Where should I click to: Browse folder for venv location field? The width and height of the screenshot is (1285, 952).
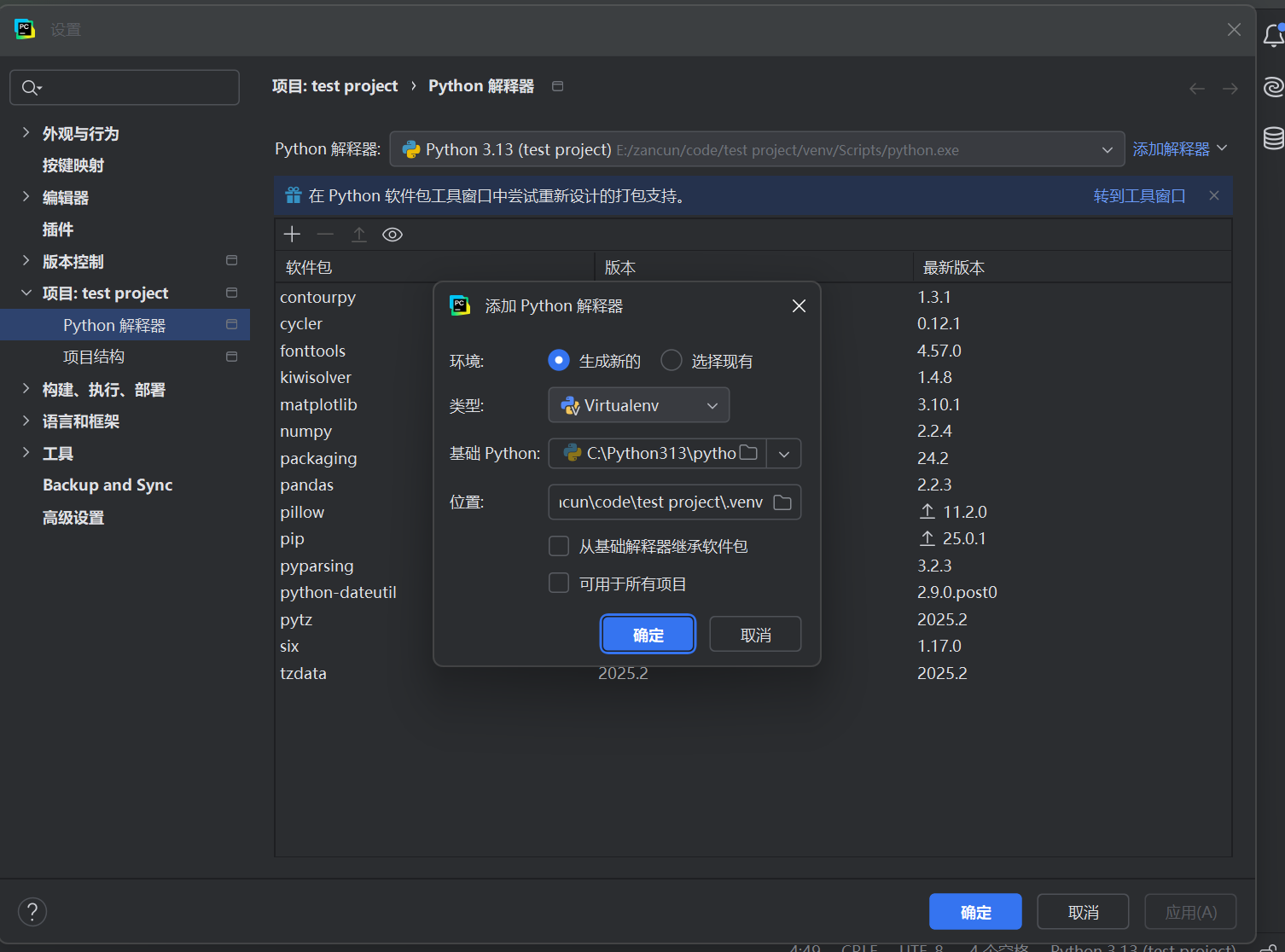pos(782,502)
